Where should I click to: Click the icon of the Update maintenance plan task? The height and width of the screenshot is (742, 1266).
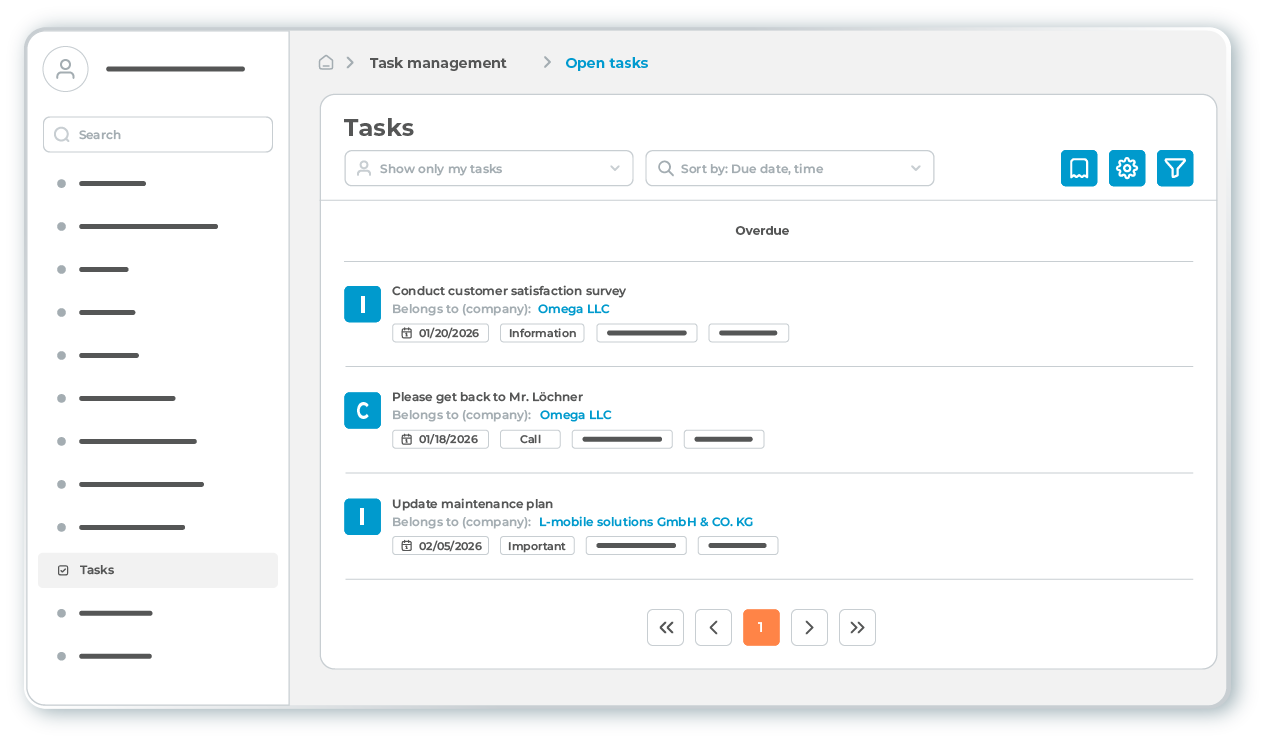coord(362,517)
